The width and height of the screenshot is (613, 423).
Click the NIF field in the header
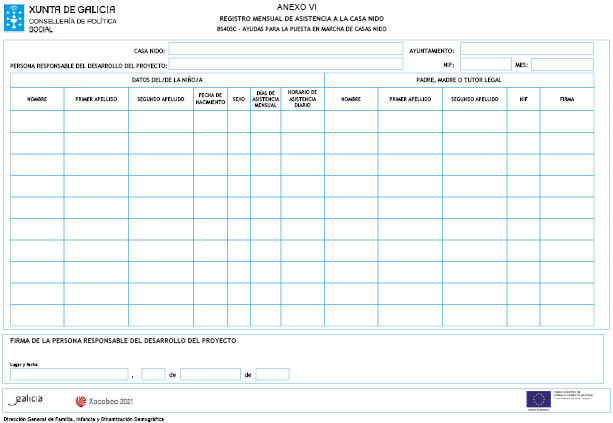tap(485, 65)
